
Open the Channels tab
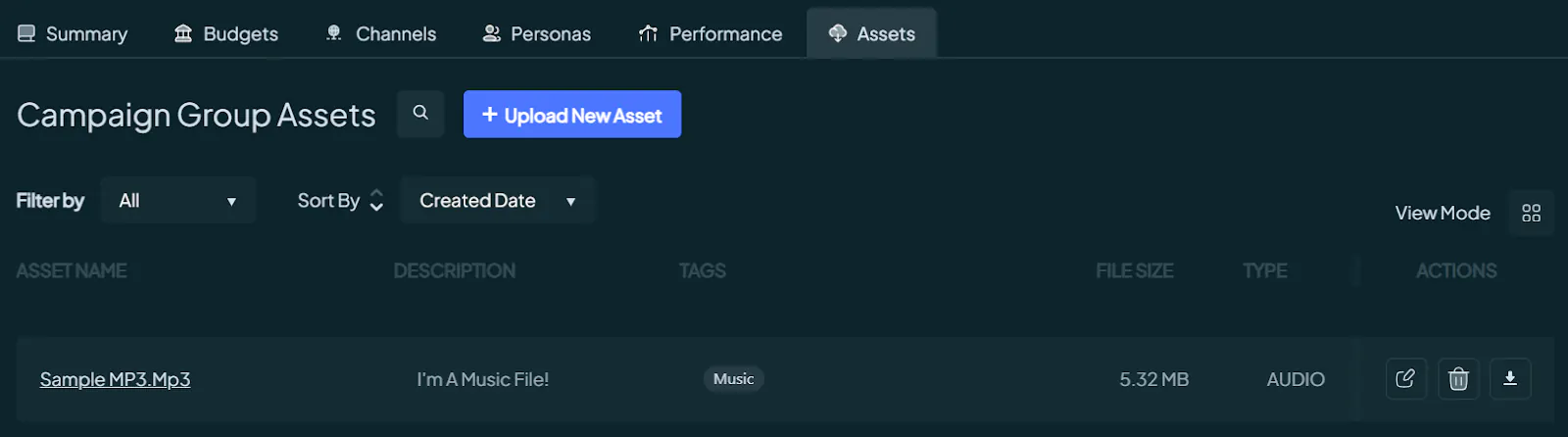pos(381,33)
